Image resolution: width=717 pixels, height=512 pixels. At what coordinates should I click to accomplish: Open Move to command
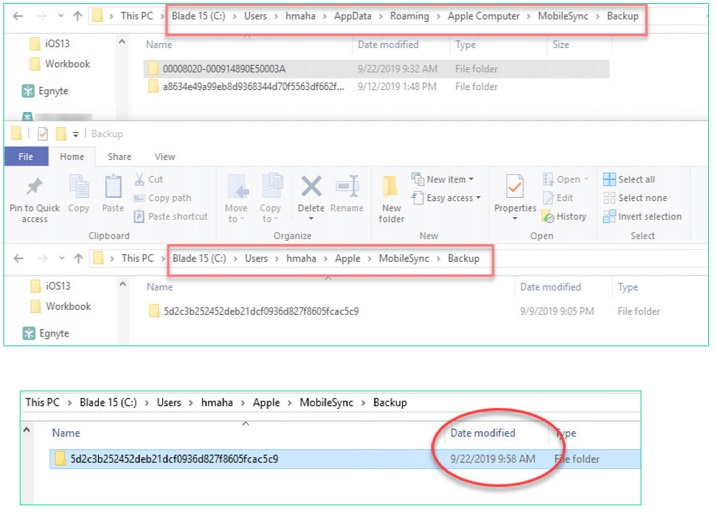click(236, 199)
